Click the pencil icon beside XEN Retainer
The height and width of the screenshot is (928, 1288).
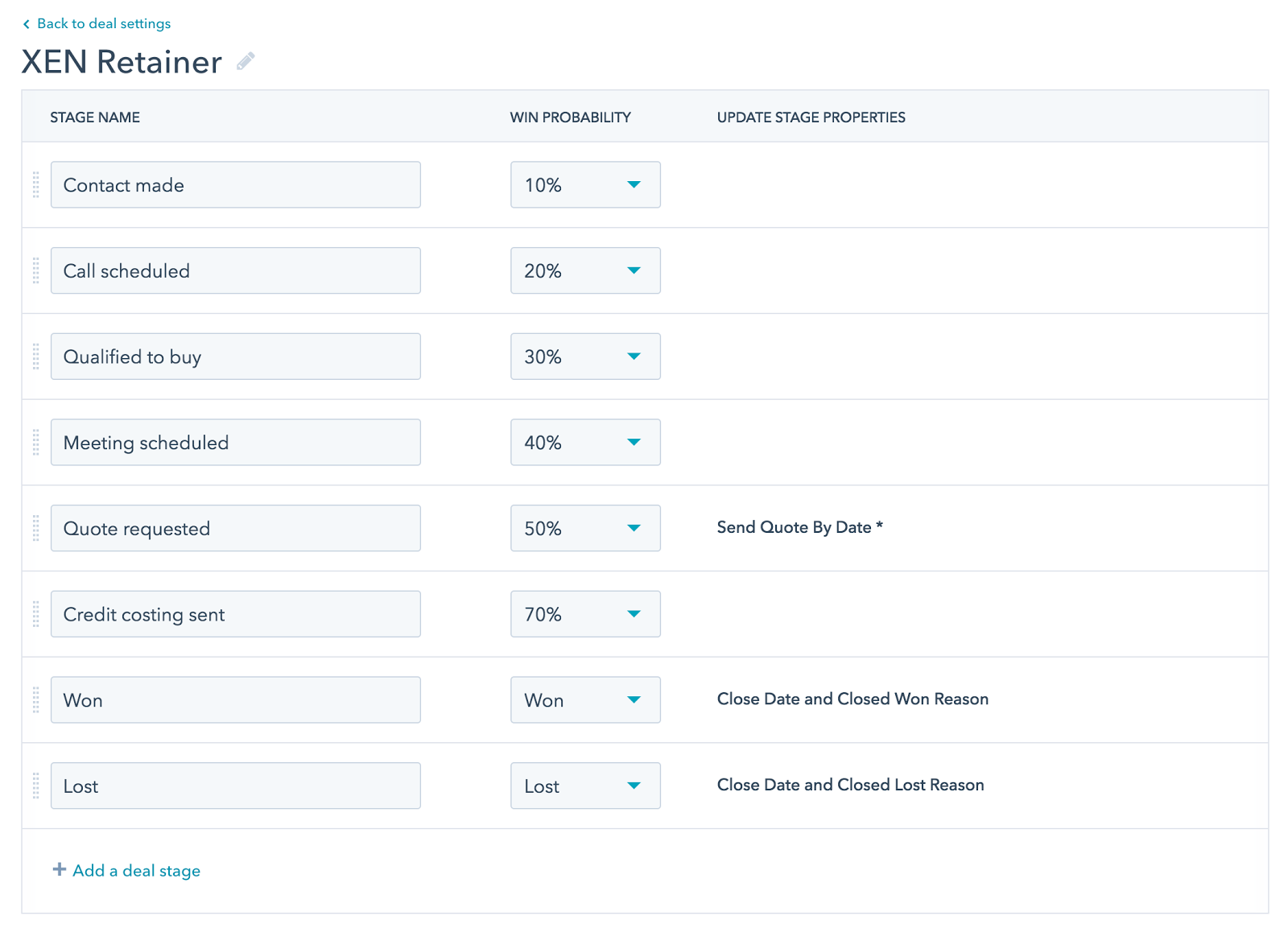[x=246, y=60]
